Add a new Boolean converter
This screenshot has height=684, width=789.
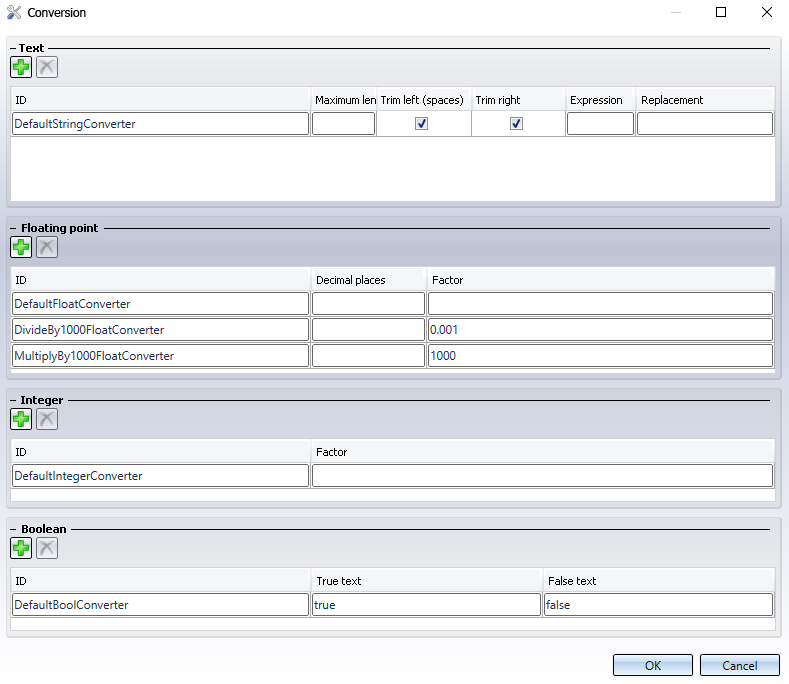(21, 547)
